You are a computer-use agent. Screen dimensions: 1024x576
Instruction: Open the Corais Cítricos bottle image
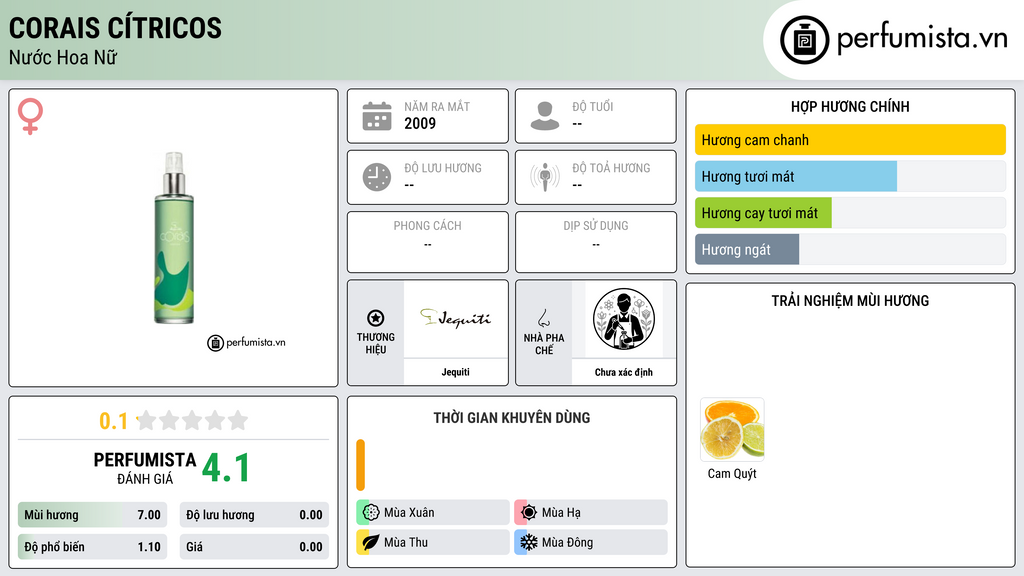pyautogui.click(x=174, y=238)
